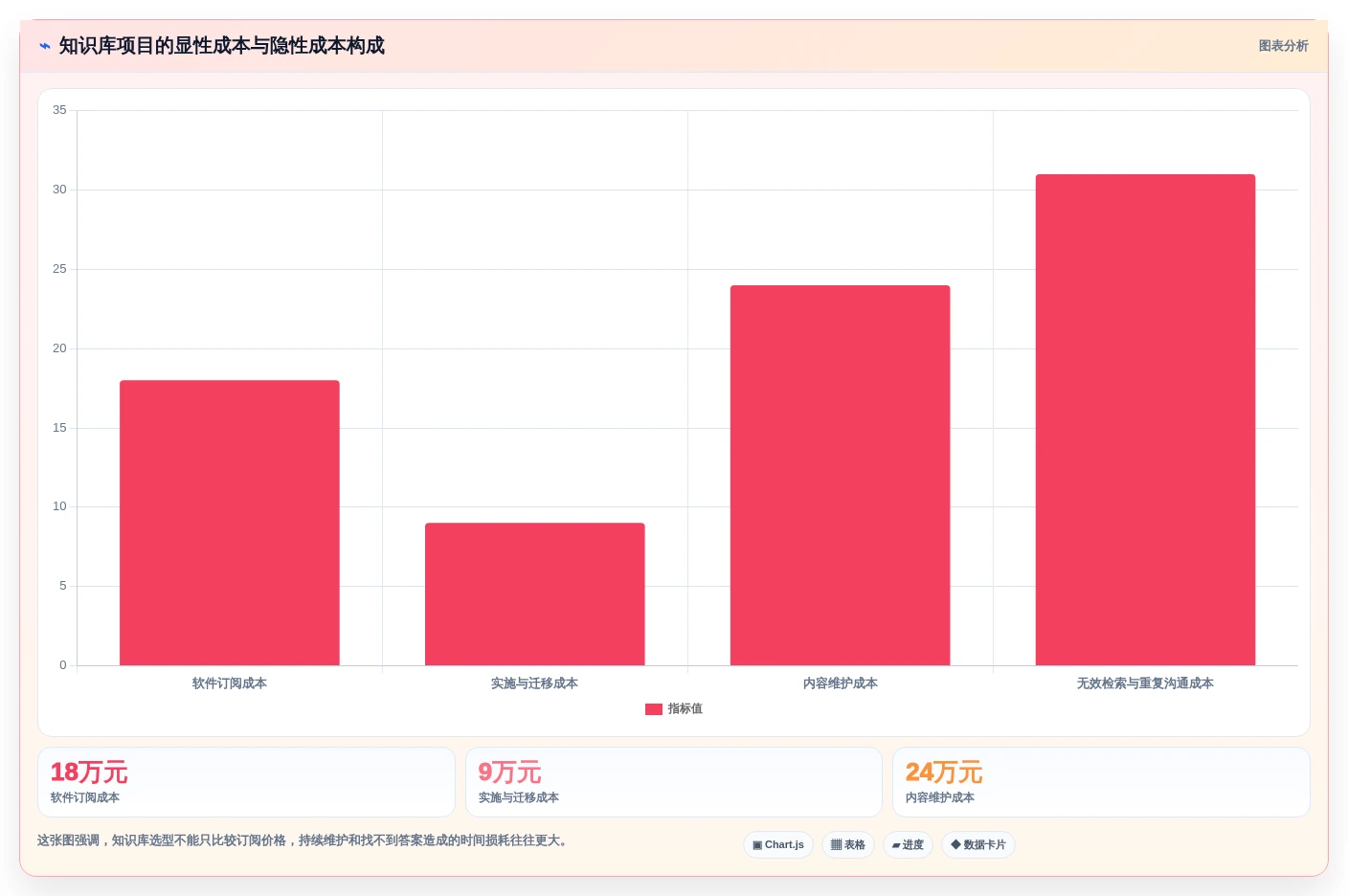Screen dimensions: 1348x896
Task: Click the y-axis value 25
Action: (x=59, y=269)
